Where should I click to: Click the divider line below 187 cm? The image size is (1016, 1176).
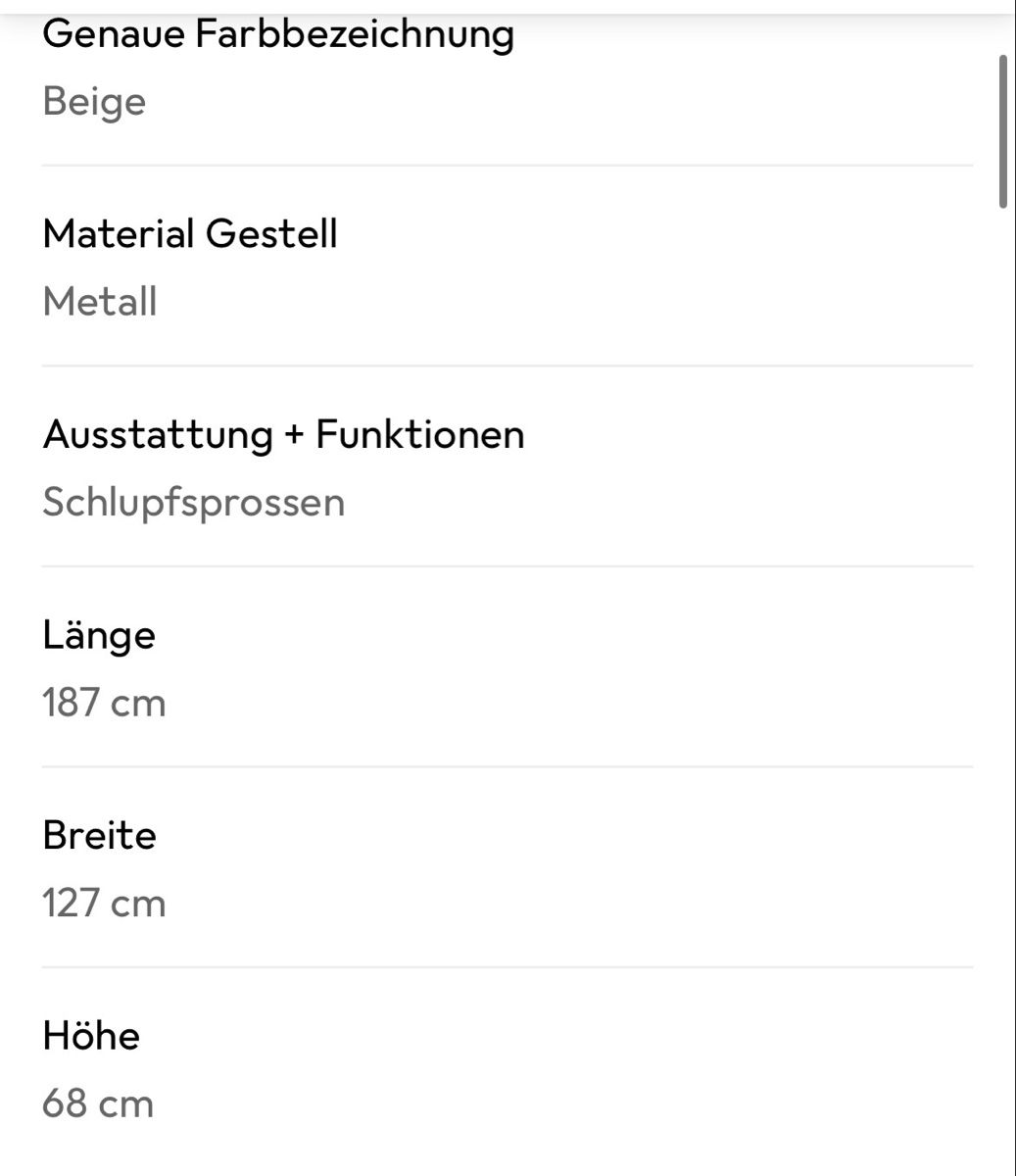[x=508, y=766]
